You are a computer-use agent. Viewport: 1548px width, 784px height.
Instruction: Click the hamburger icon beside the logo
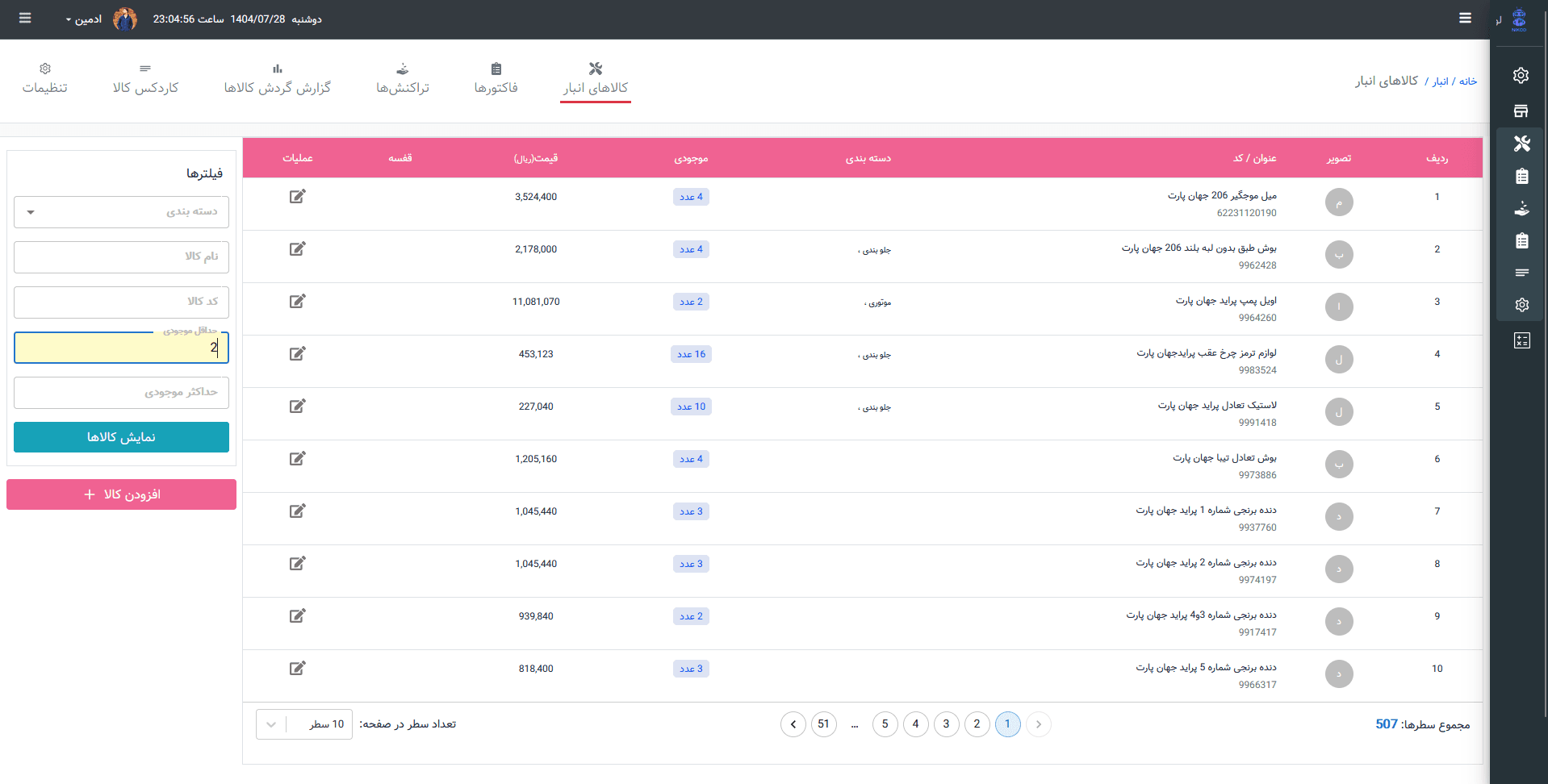tap(1465, 19)
